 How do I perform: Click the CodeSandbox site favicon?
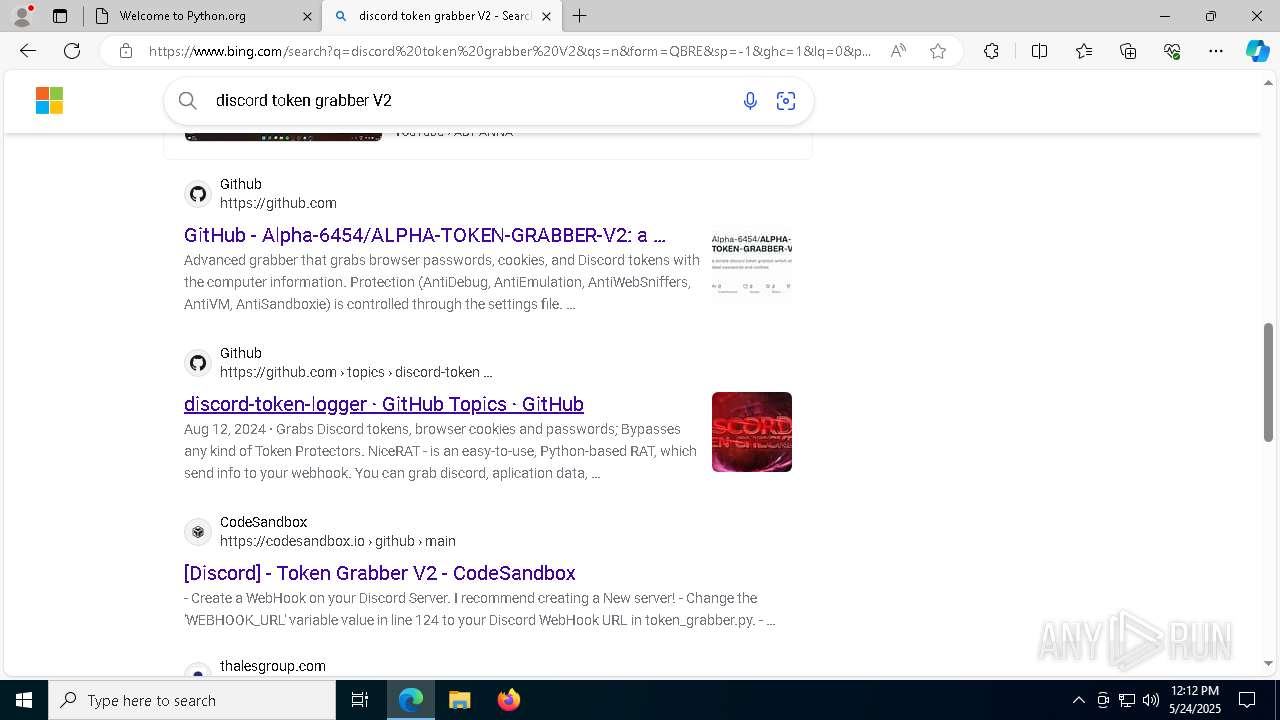pos(198,532)
